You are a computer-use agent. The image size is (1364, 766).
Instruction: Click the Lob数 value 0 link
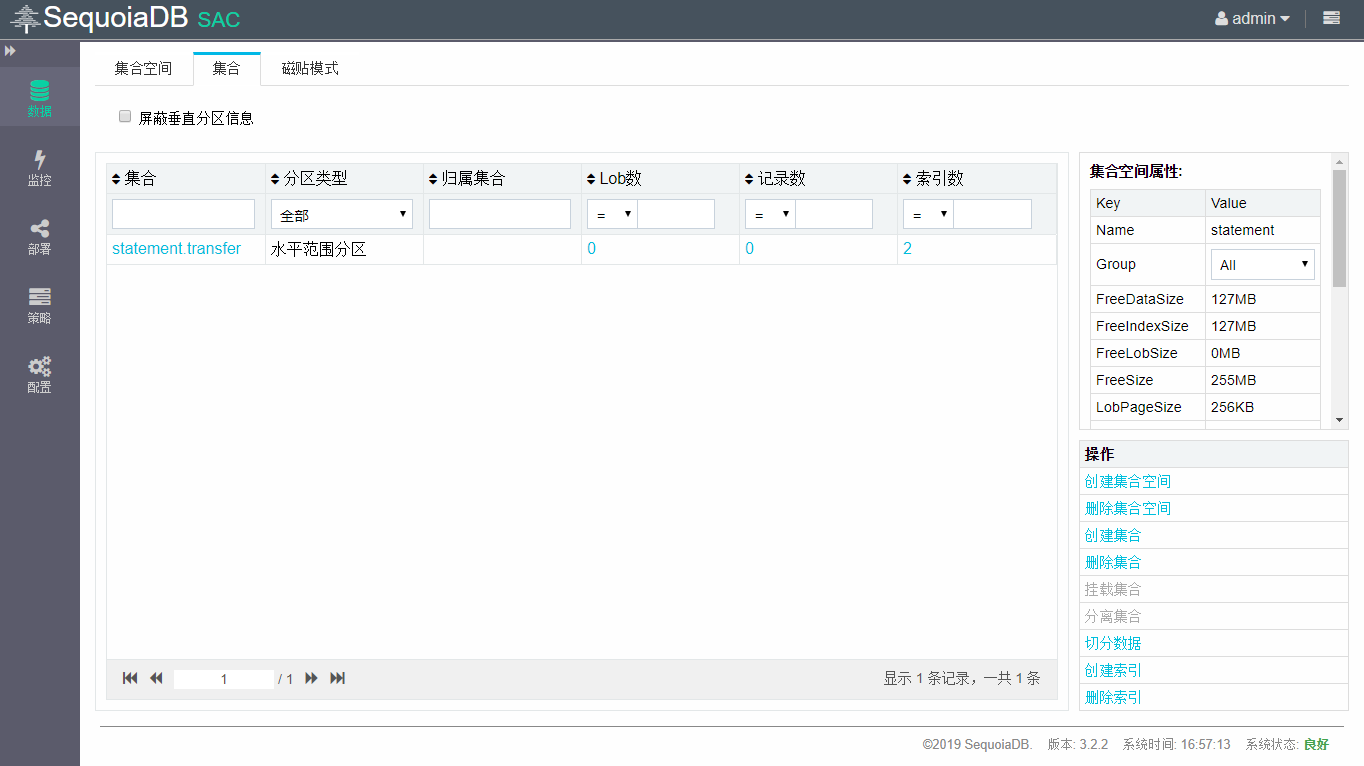(x=591, y=249)
